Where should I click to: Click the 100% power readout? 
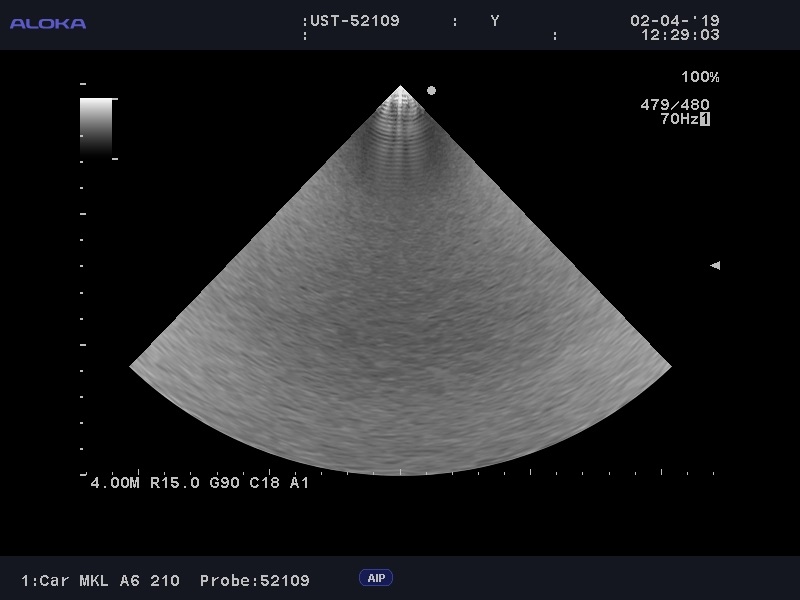point(700,77)
